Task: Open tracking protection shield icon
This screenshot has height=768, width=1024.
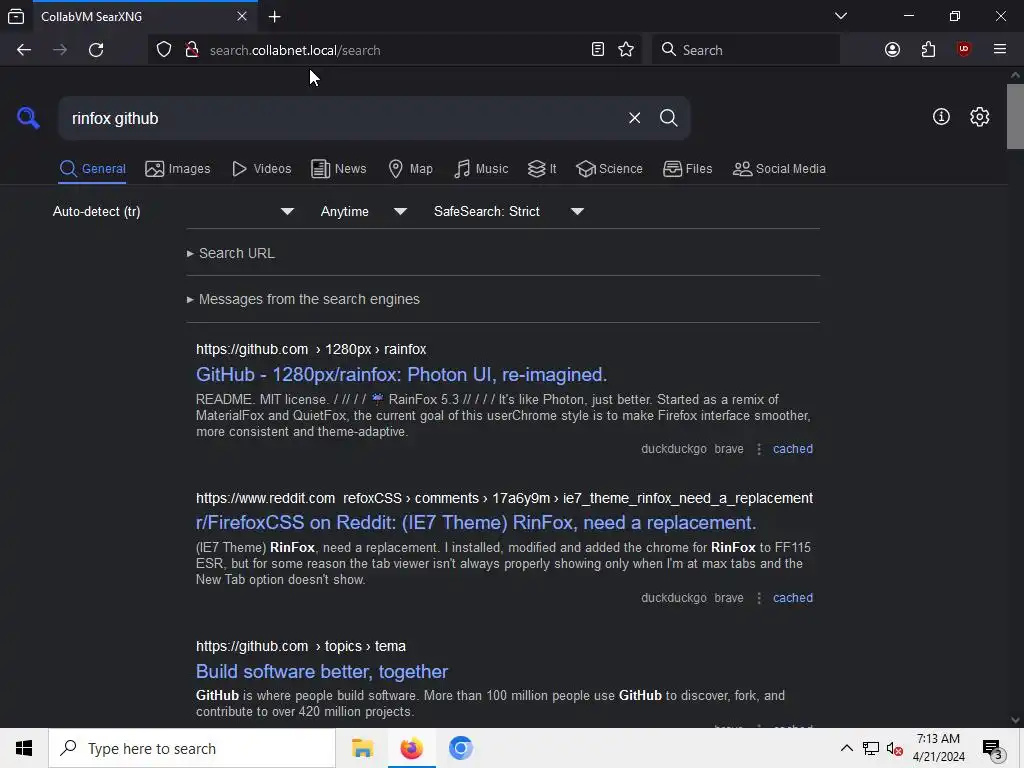Action: point(164,50)
